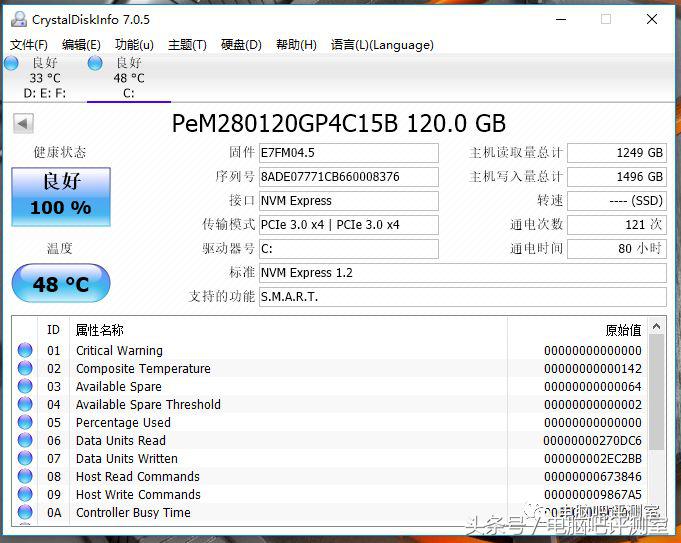Select the Host Read Commands attribute name
The image size is (681, 543).
tap(138, 477)
